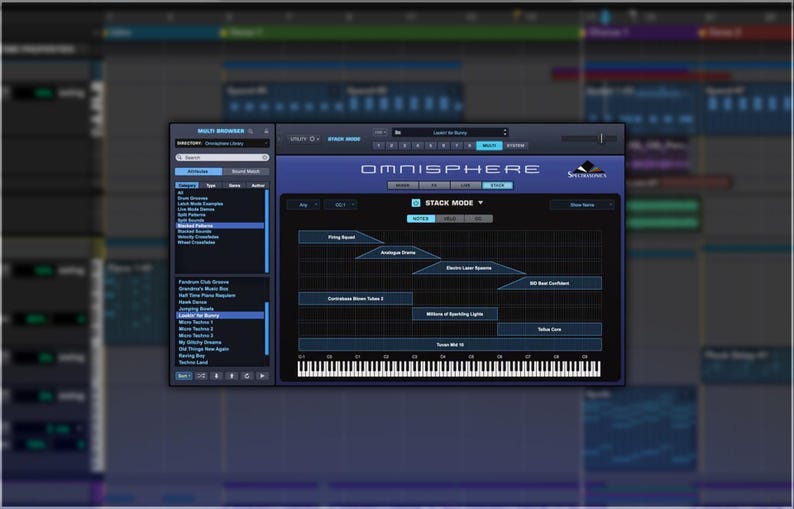The image size is (794, 509).
Task: Click the Multi Browser magnifier icon
Action: click(x=251, y=131)
